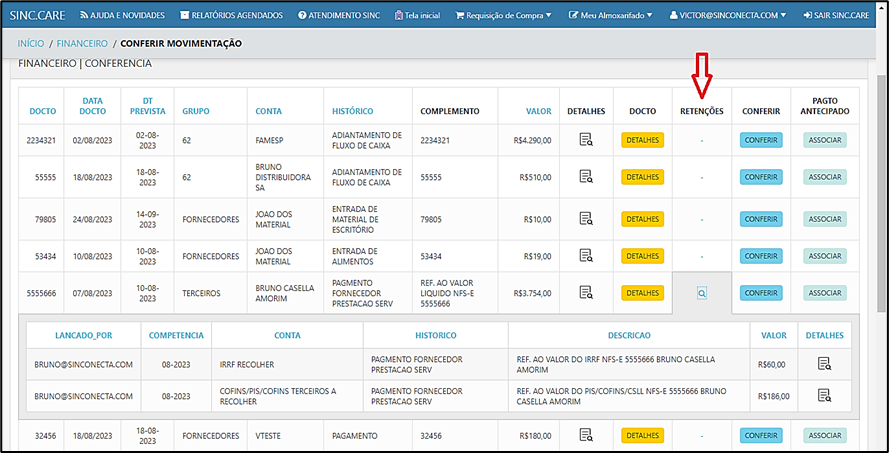
Task: Open Atendimento SINC help
Action: click(x=339, y=15)
